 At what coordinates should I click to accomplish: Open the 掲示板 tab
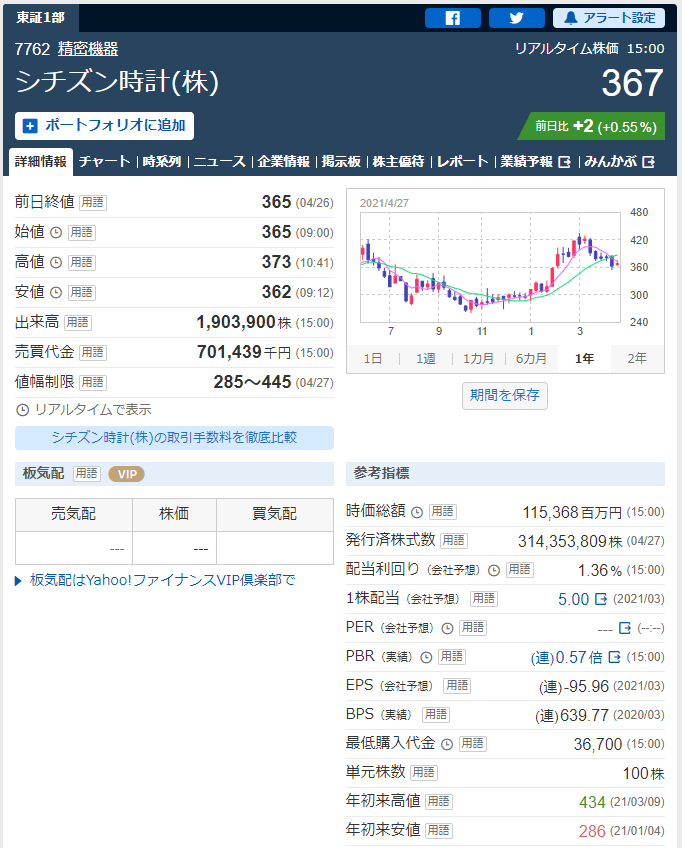coord(341,162)
